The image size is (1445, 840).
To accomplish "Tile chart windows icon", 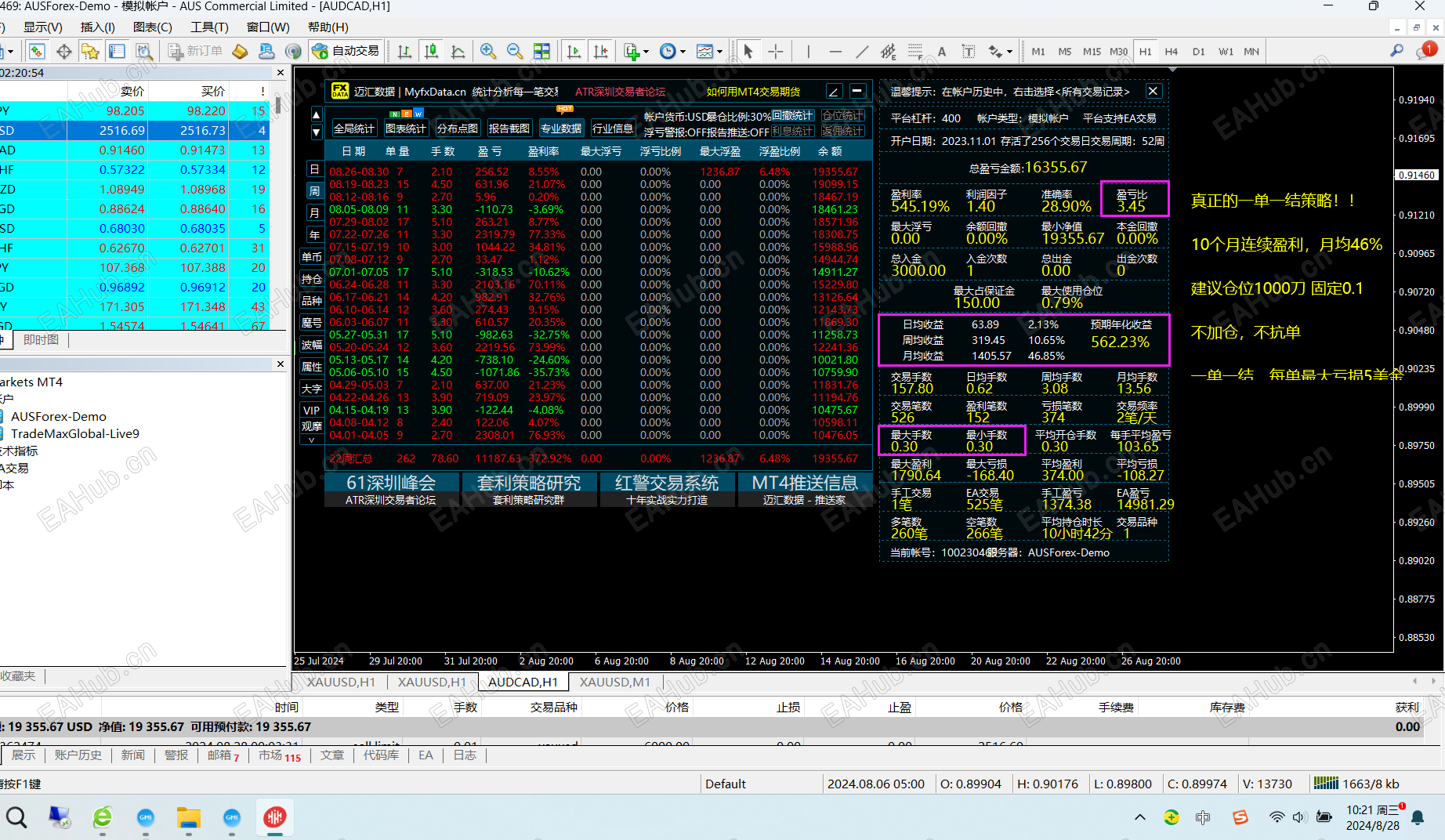I will tap(541, 52).
